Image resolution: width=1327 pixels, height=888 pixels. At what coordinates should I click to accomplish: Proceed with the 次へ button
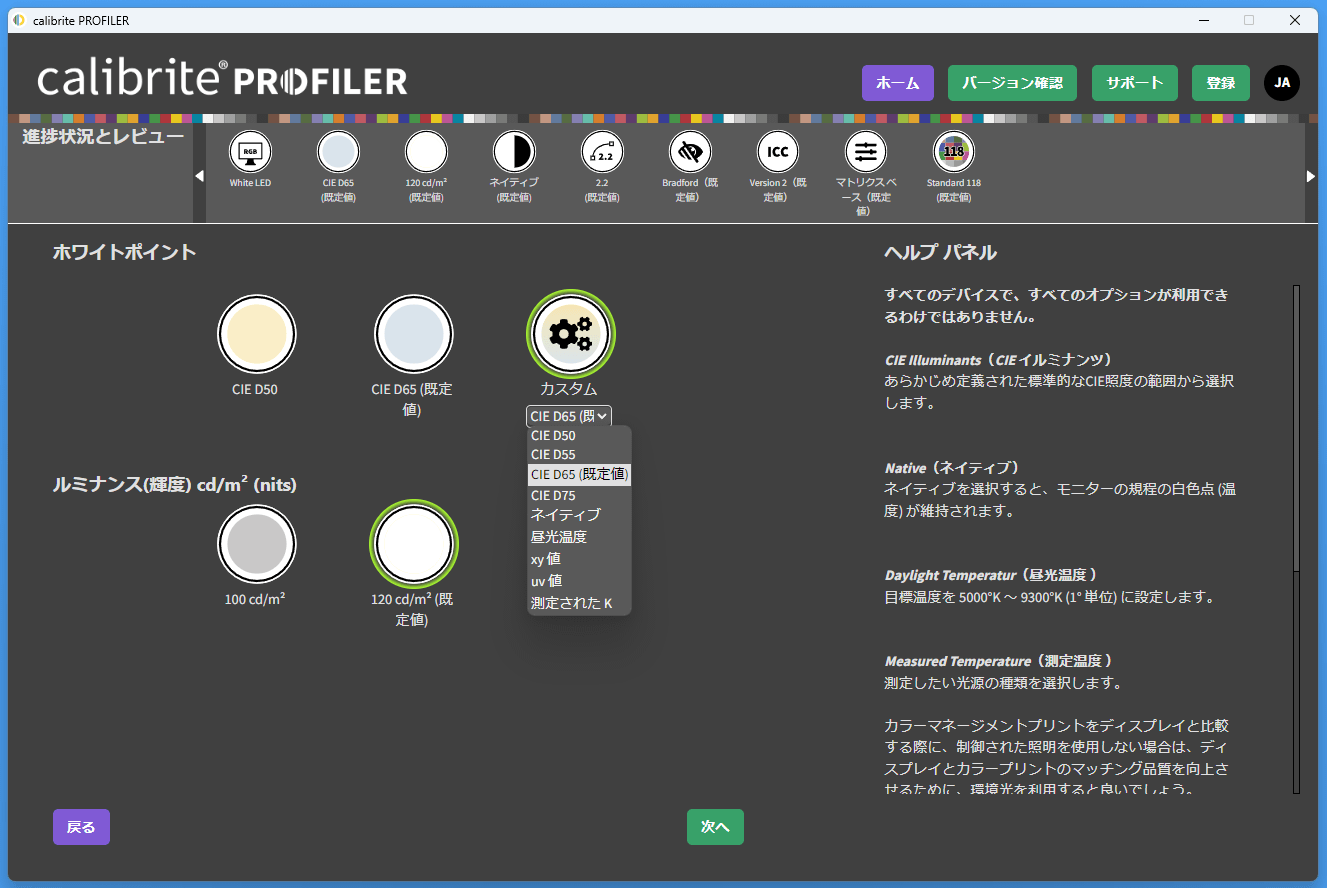715,827
